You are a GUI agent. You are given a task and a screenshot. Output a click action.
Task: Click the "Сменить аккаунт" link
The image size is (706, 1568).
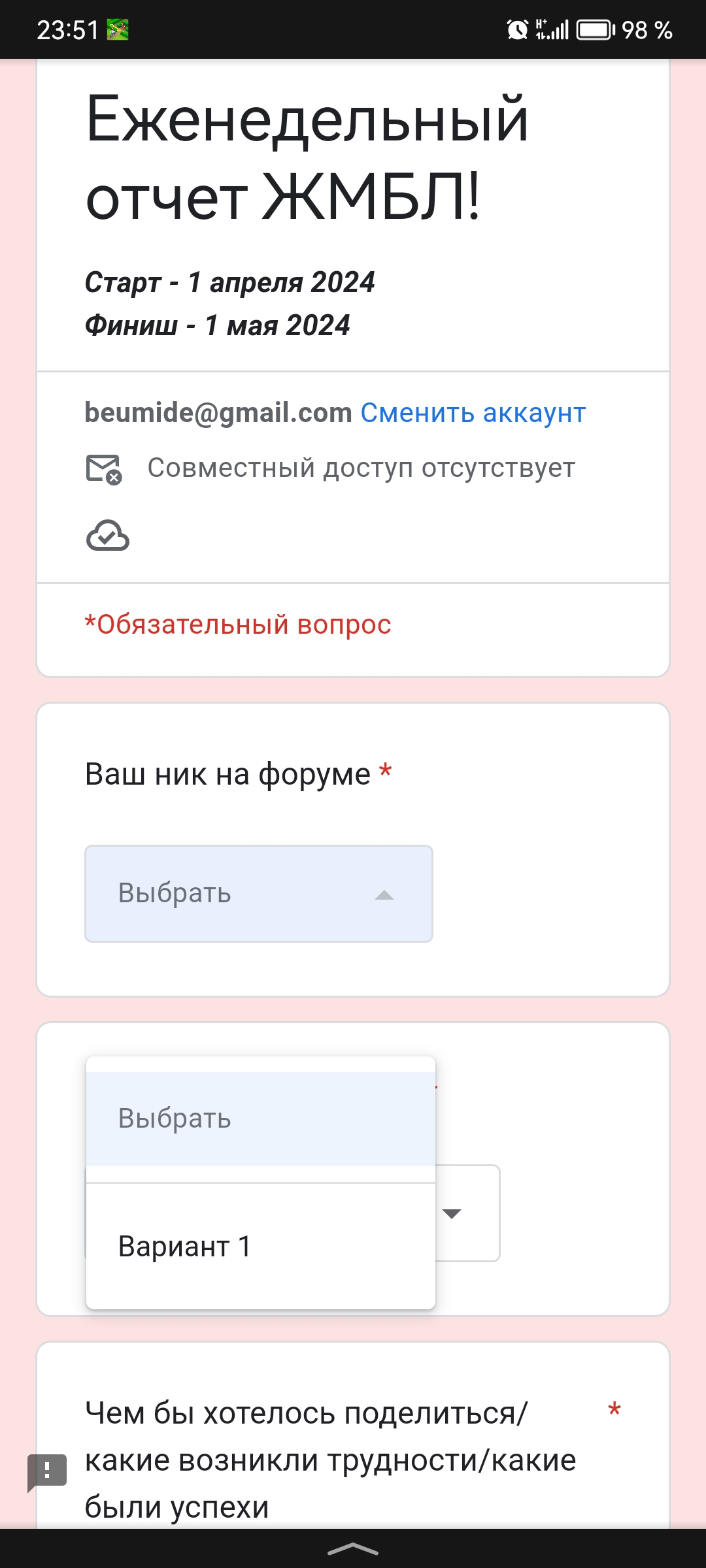[x=473, y=413]
